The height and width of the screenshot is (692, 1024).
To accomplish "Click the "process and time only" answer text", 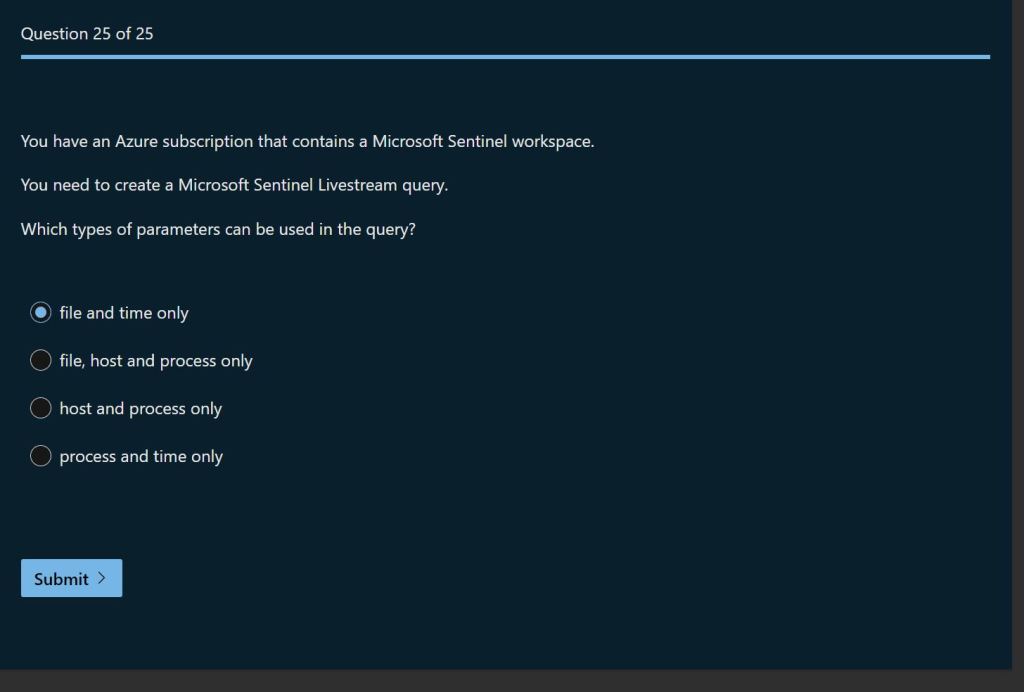I will point(141,457).
